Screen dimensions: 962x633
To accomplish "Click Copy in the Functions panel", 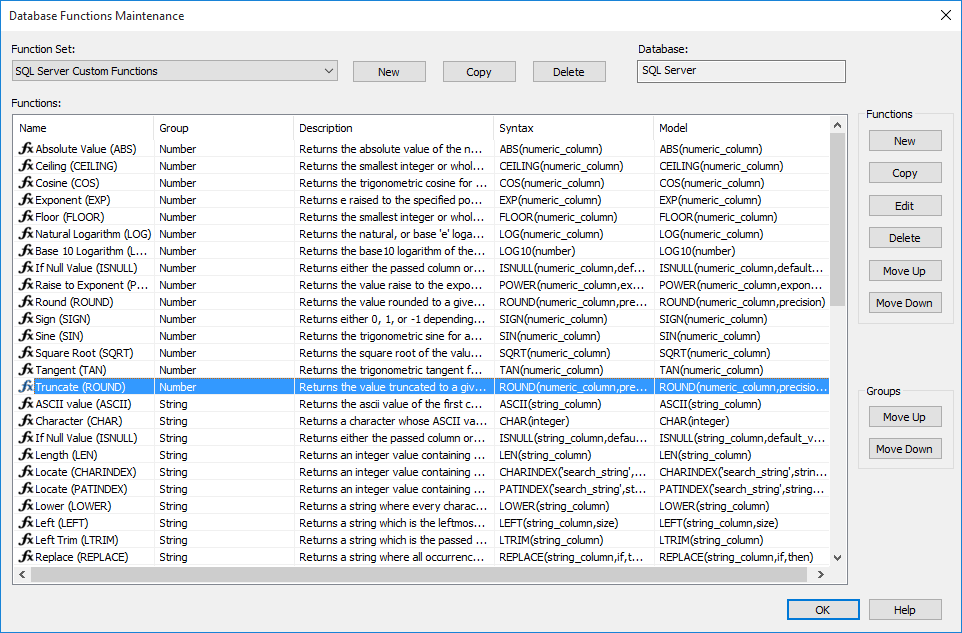I will coord(905,173).
